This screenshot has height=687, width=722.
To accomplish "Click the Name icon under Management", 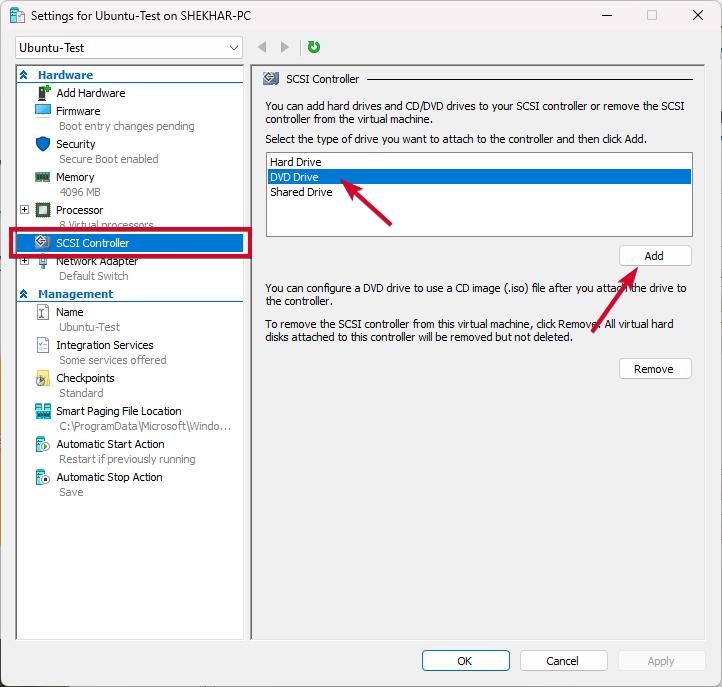I will 42,312.
